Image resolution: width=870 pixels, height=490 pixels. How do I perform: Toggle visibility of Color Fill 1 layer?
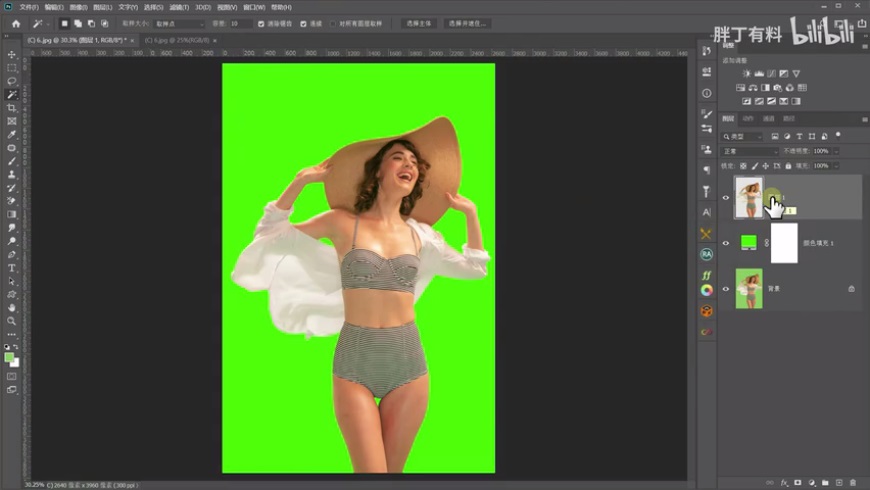tap(726, 243)
